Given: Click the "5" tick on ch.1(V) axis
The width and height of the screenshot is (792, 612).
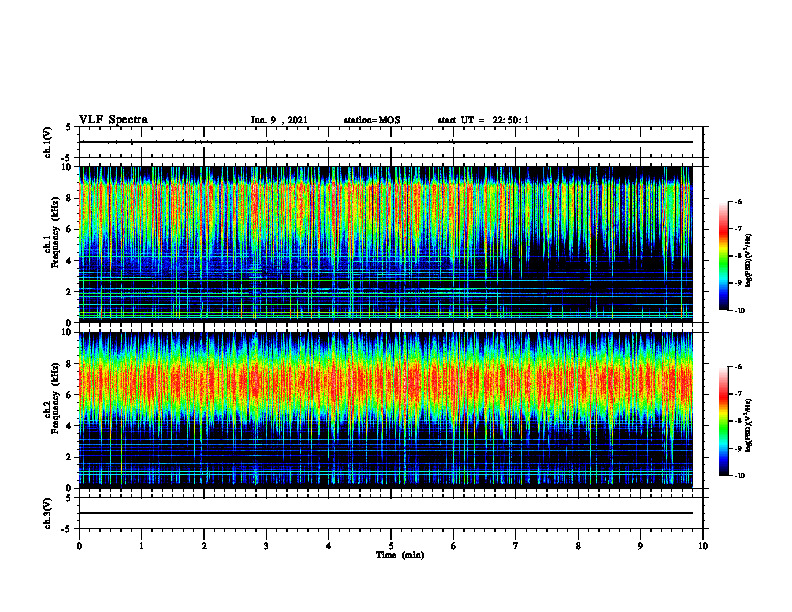Looking at the screenshot, I should pyautogui.click(x=69, y=127).
